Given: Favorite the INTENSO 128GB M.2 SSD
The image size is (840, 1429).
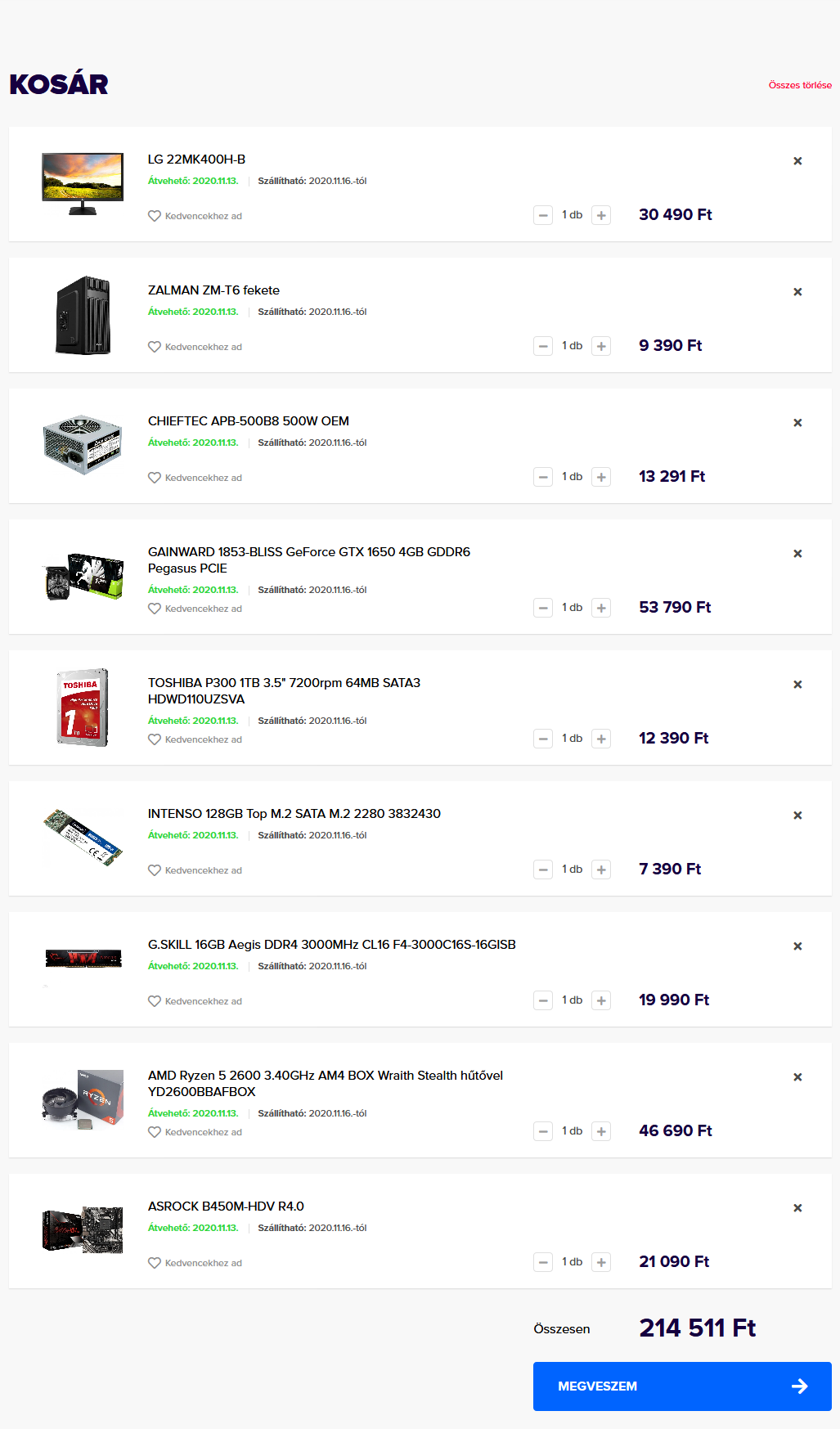Looking at the screenshot, I should tap(155, 870).
